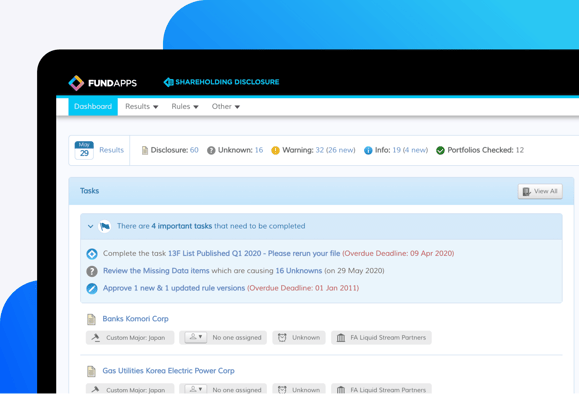The width and height of the screenshot is (579, 394).
Task: Click Portfolios Checked: 12 text
Action: (x=486, y=150)
